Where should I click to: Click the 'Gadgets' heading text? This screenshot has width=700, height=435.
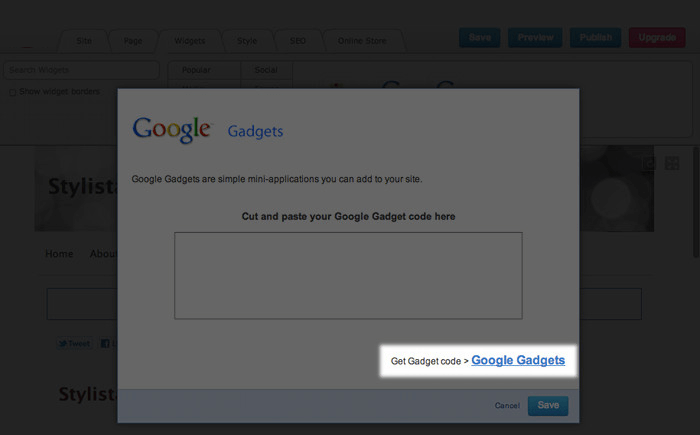click(255, 131)
